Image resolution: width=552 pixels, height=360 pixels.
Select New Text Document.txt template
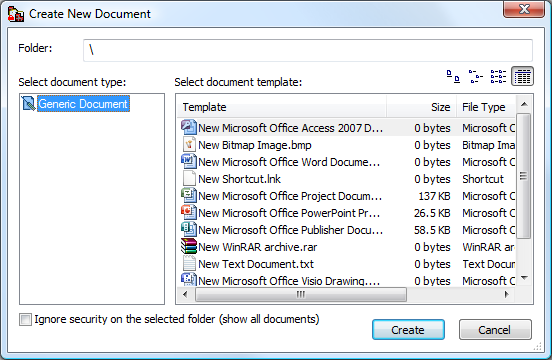pyautogui.click(x=256, y=264)
